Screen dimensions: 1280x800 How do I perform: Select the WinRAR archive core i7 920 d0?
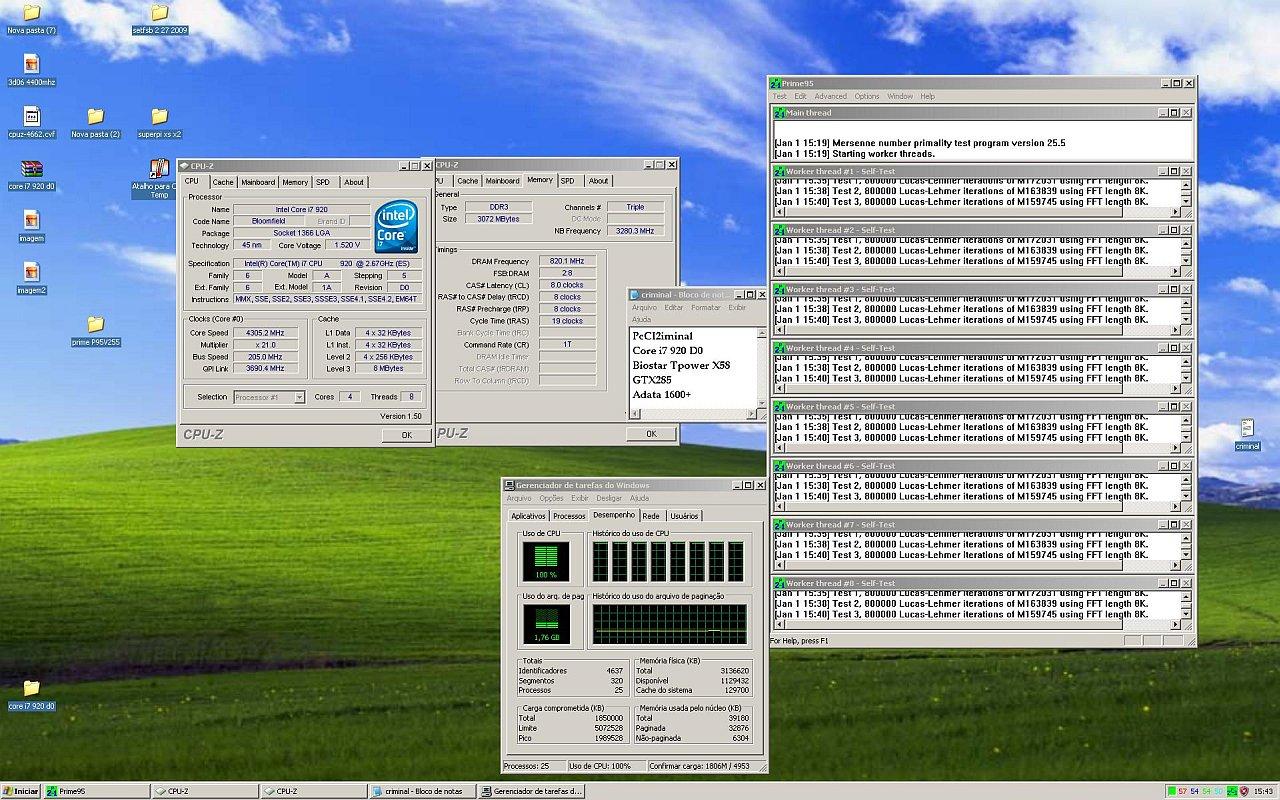click(31, 168)
